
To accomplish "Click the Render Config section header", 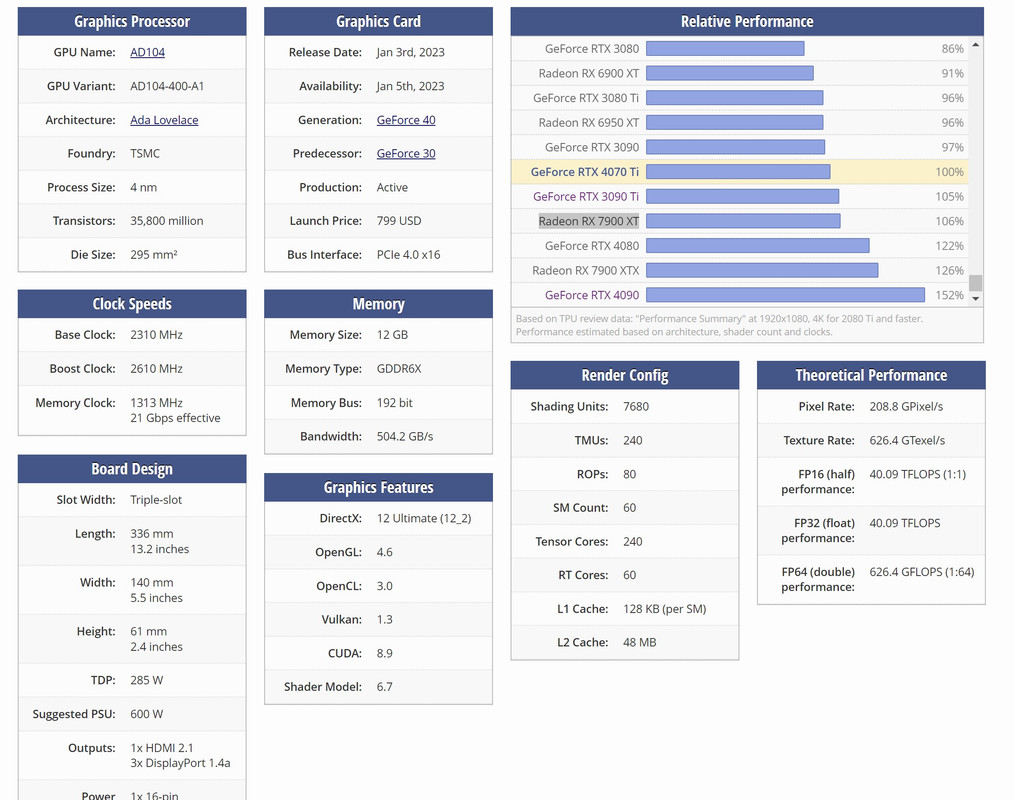I will click(x=625, y=375).
